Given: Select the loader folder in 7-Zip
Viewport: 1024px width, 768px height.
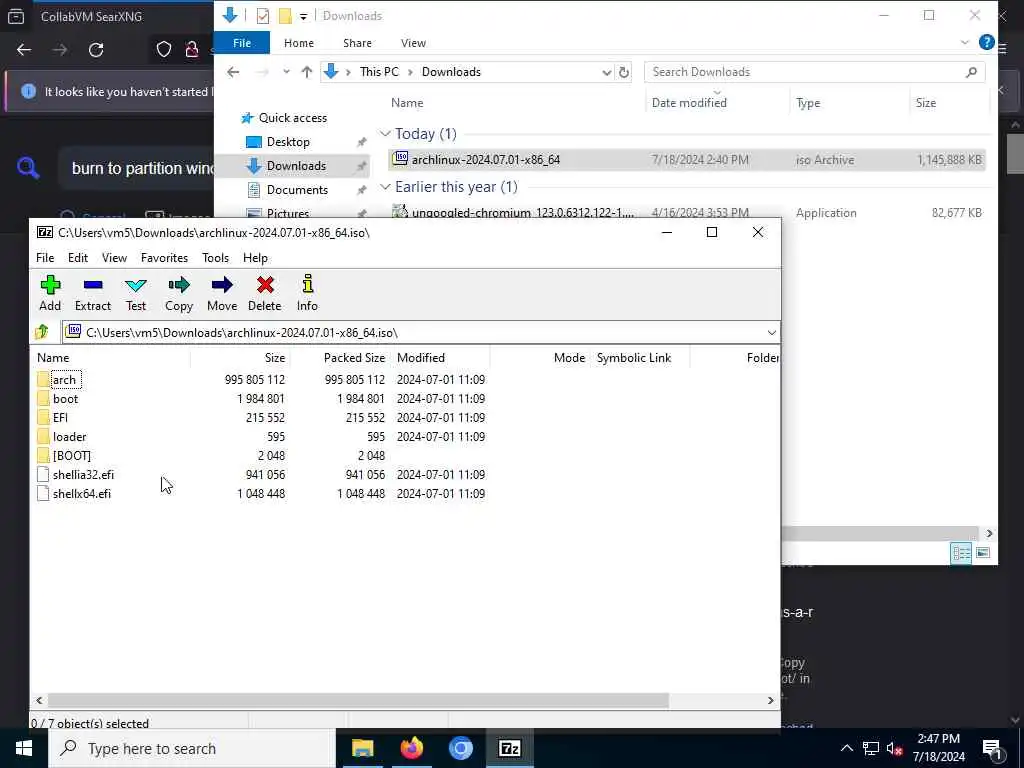Looking at the screenshot, I should click(x=69, y=436).
